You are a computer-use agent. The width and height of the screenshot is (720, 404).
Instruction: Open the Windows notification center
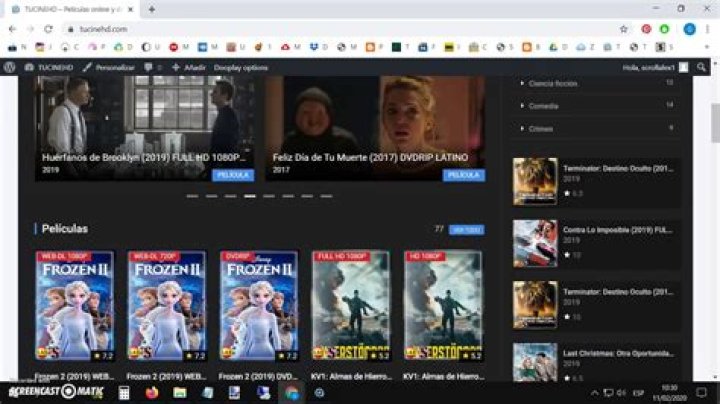701,393
